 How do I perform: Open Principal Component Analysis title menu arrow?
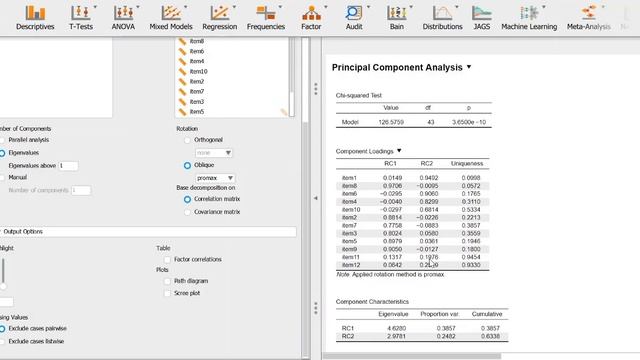(x=469, y=67)
